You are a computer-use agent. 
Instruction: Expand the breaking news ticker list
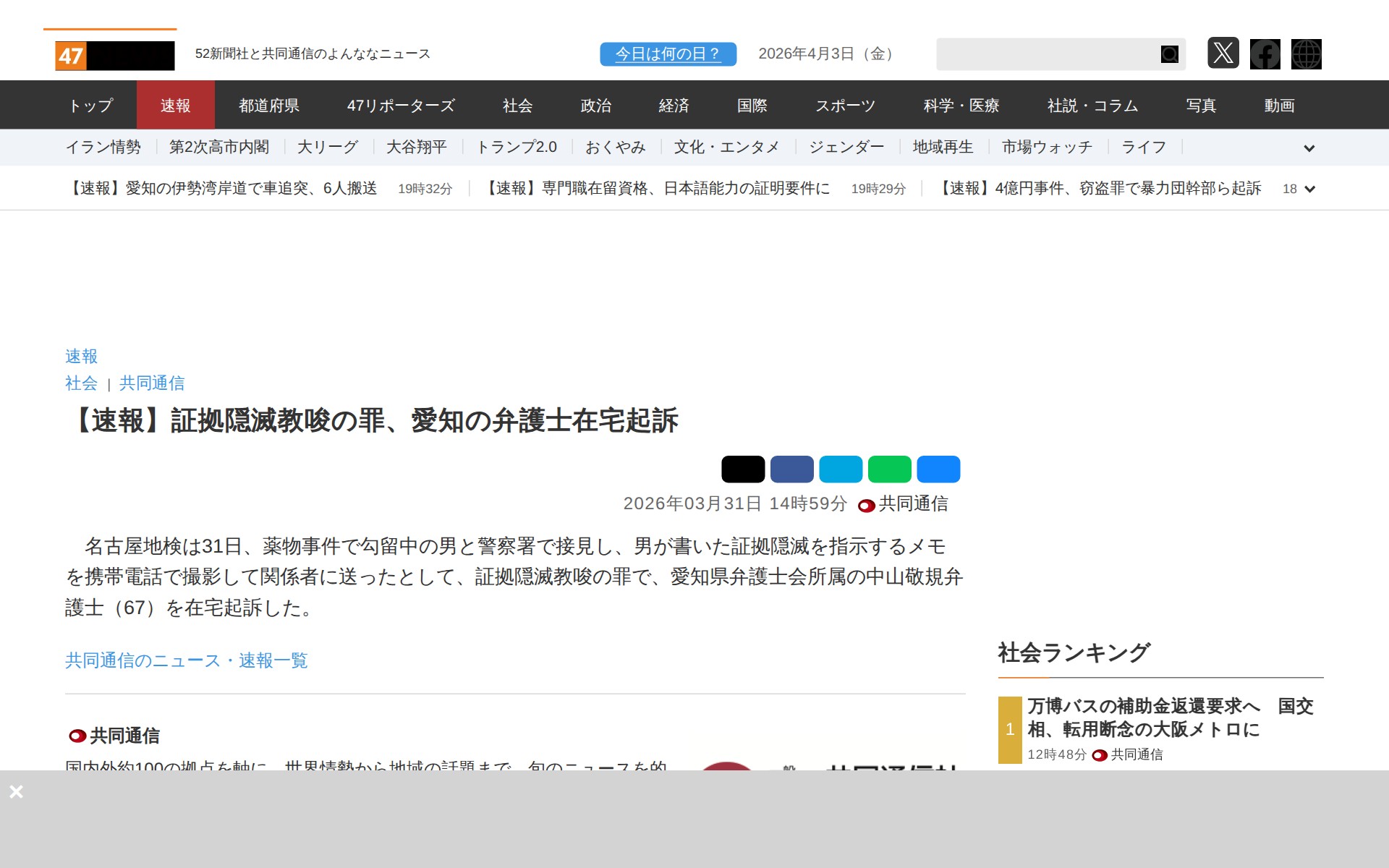(1308, 190)
